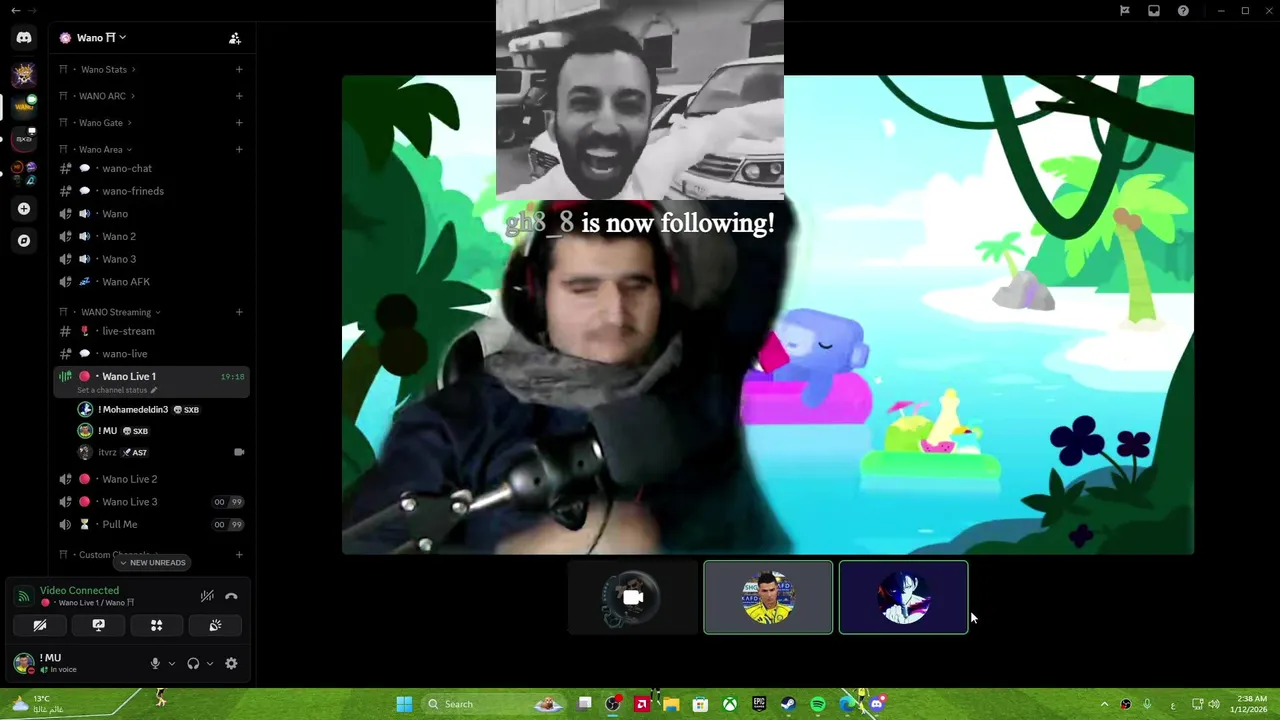This screenshot has width=1280, height=720.
Task: Create channel in Wano Area category
Action: (x=239, y=150)
